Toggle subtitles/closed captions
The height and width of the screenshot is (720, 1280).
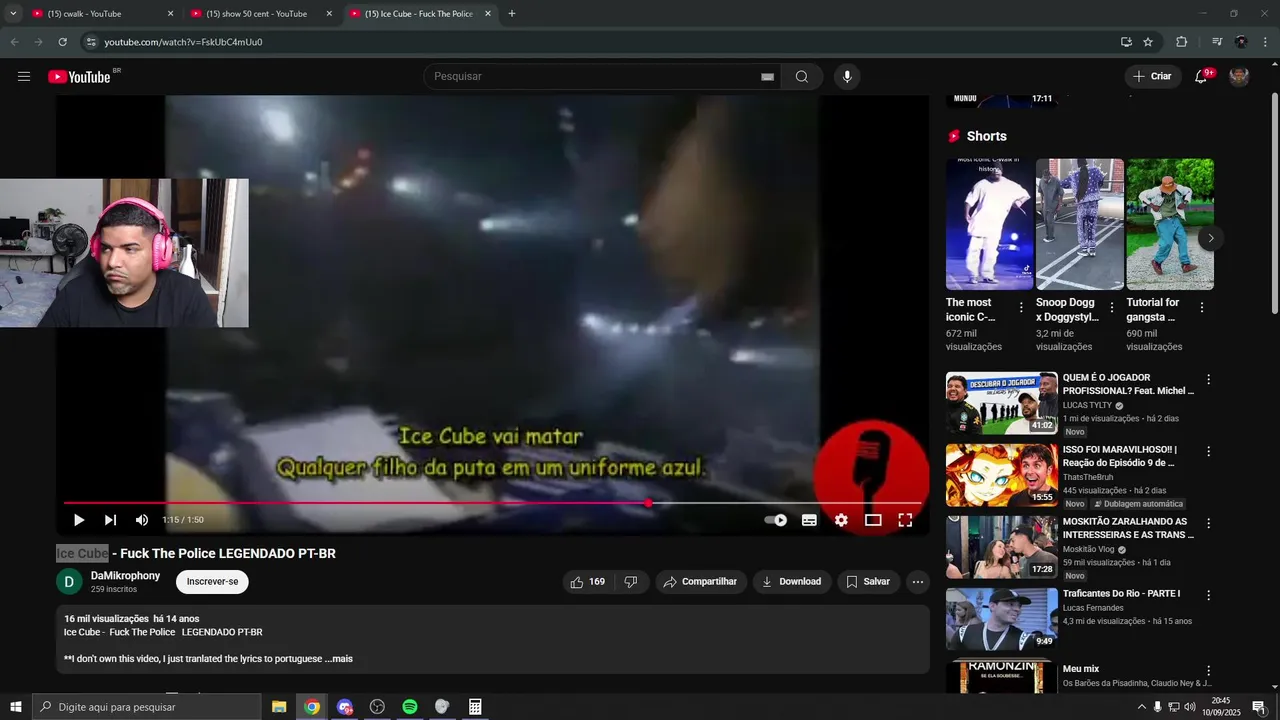[809, 520]
